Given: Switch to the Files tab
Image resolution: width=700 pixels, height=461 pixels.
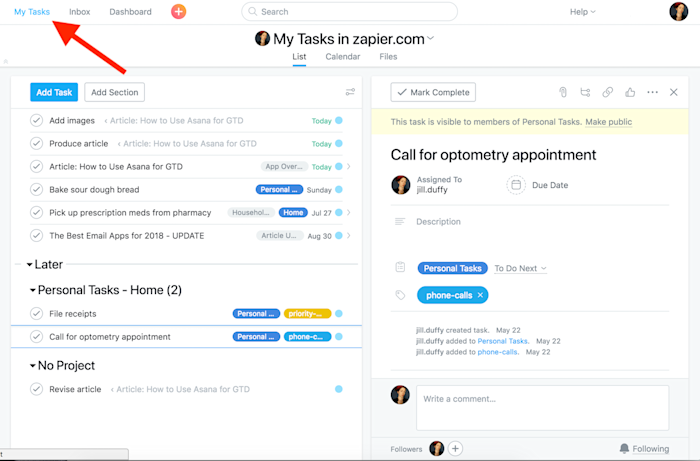Looking at the screenshot, I should coord(388,57).
